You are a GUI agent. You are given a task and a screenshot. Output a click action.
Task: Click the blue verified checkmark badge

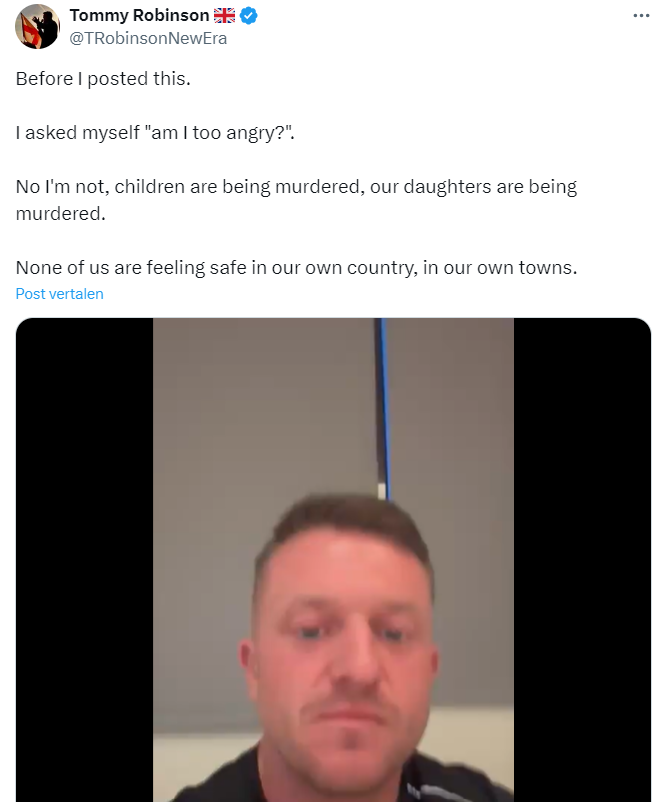(x=249, y=16)
